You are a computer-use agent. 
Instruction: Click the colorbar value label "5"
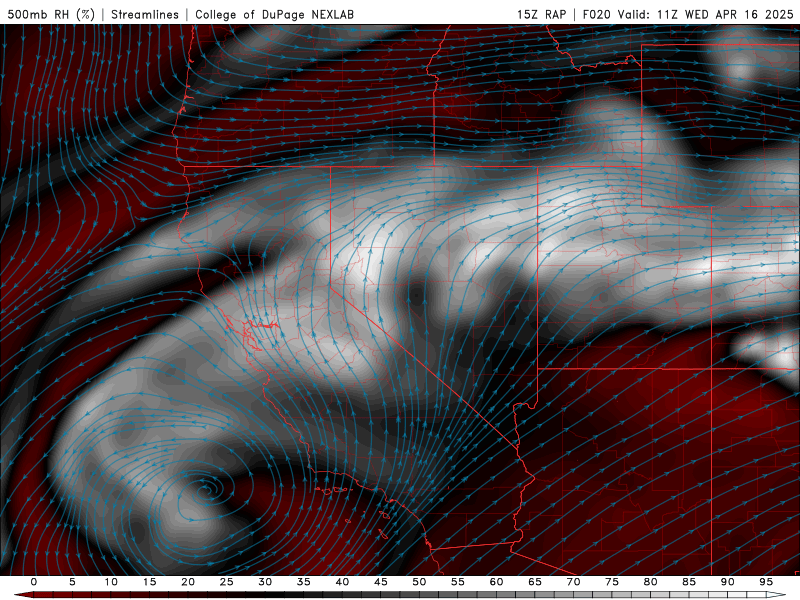click(x=72, y=582)
